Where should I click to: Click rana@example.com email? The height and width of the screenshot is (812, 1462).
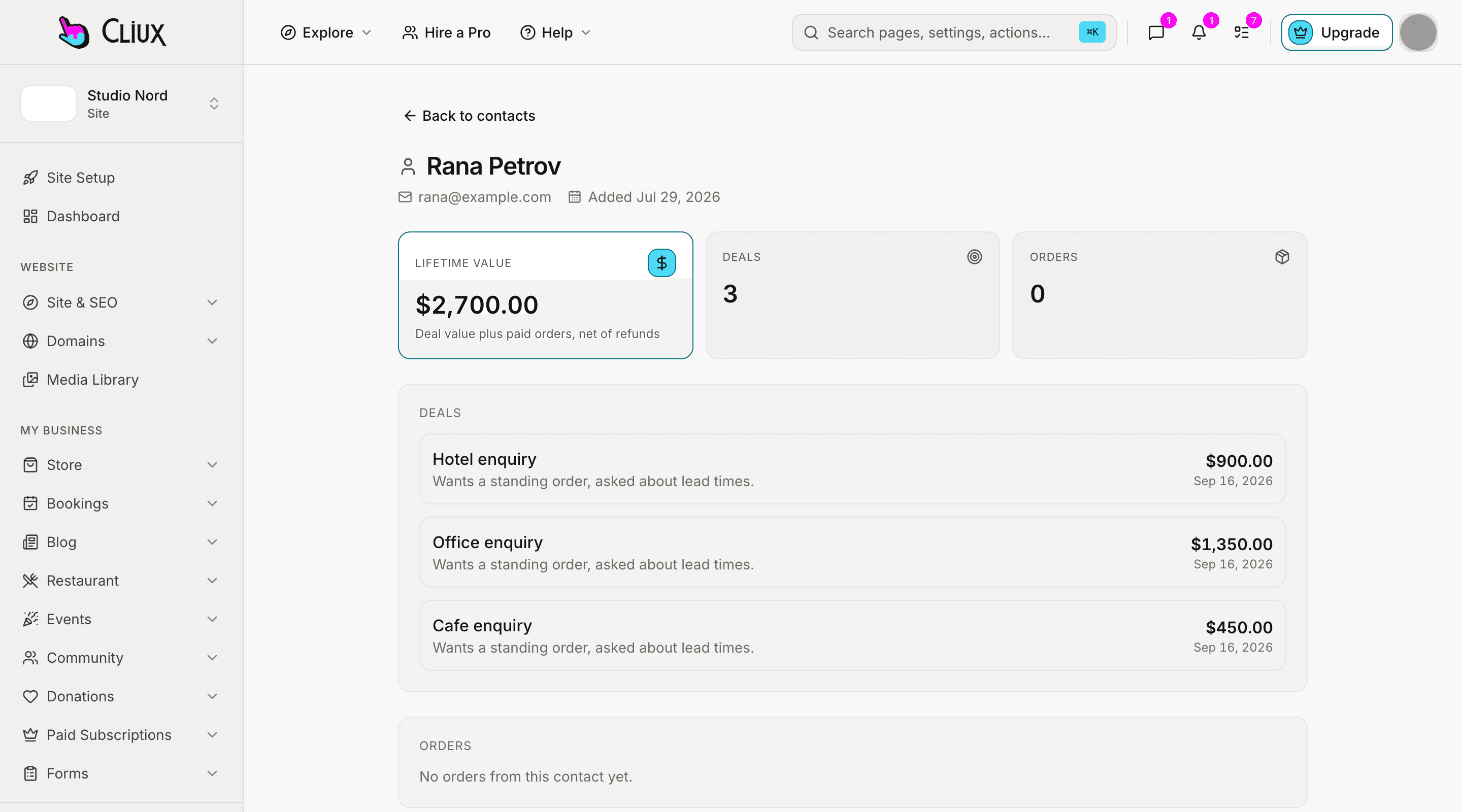point(484,197)
